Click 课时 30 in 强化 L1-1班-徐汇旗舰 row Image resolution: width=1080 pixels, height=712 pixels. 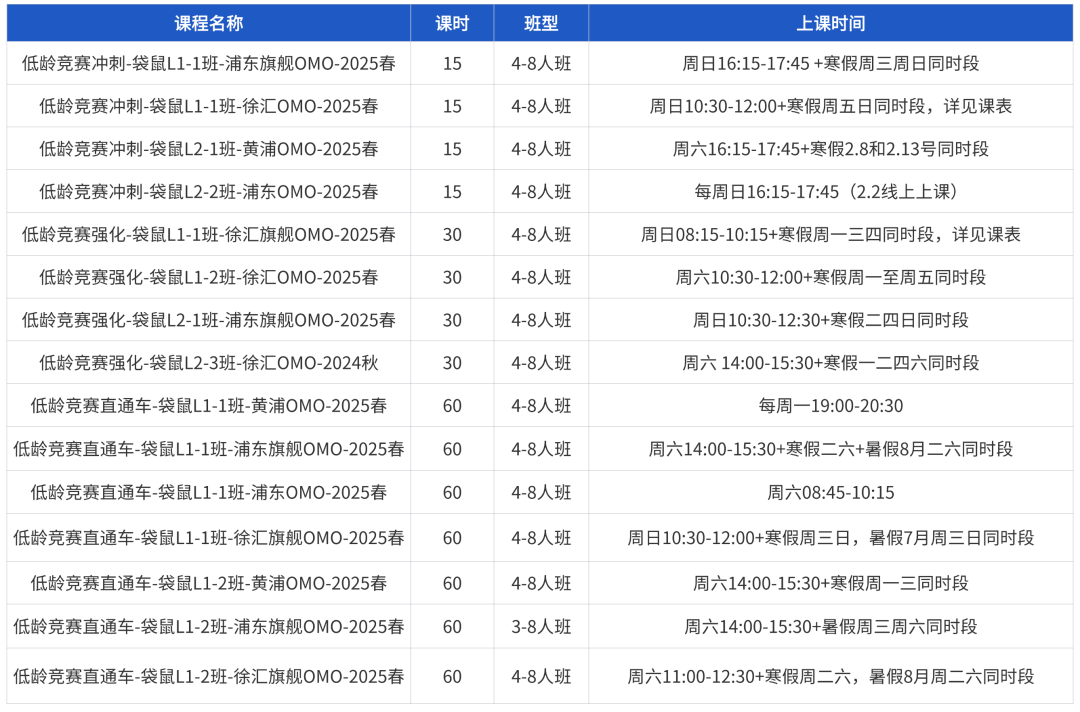(452, 234)
